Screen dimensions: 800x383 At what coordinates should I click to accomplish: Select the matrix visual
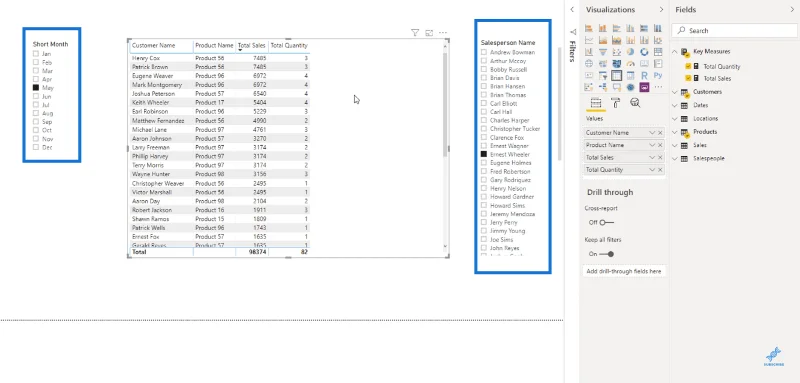tap(630, 75)
